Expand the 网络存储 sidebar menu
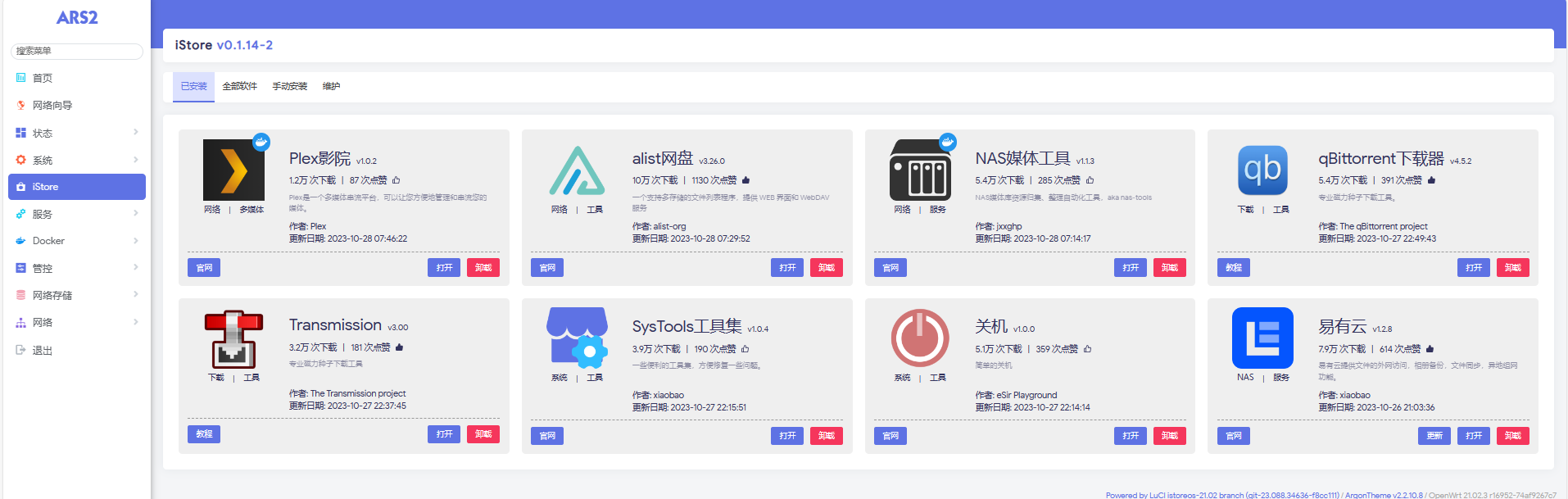 click(x=76, y=295)
